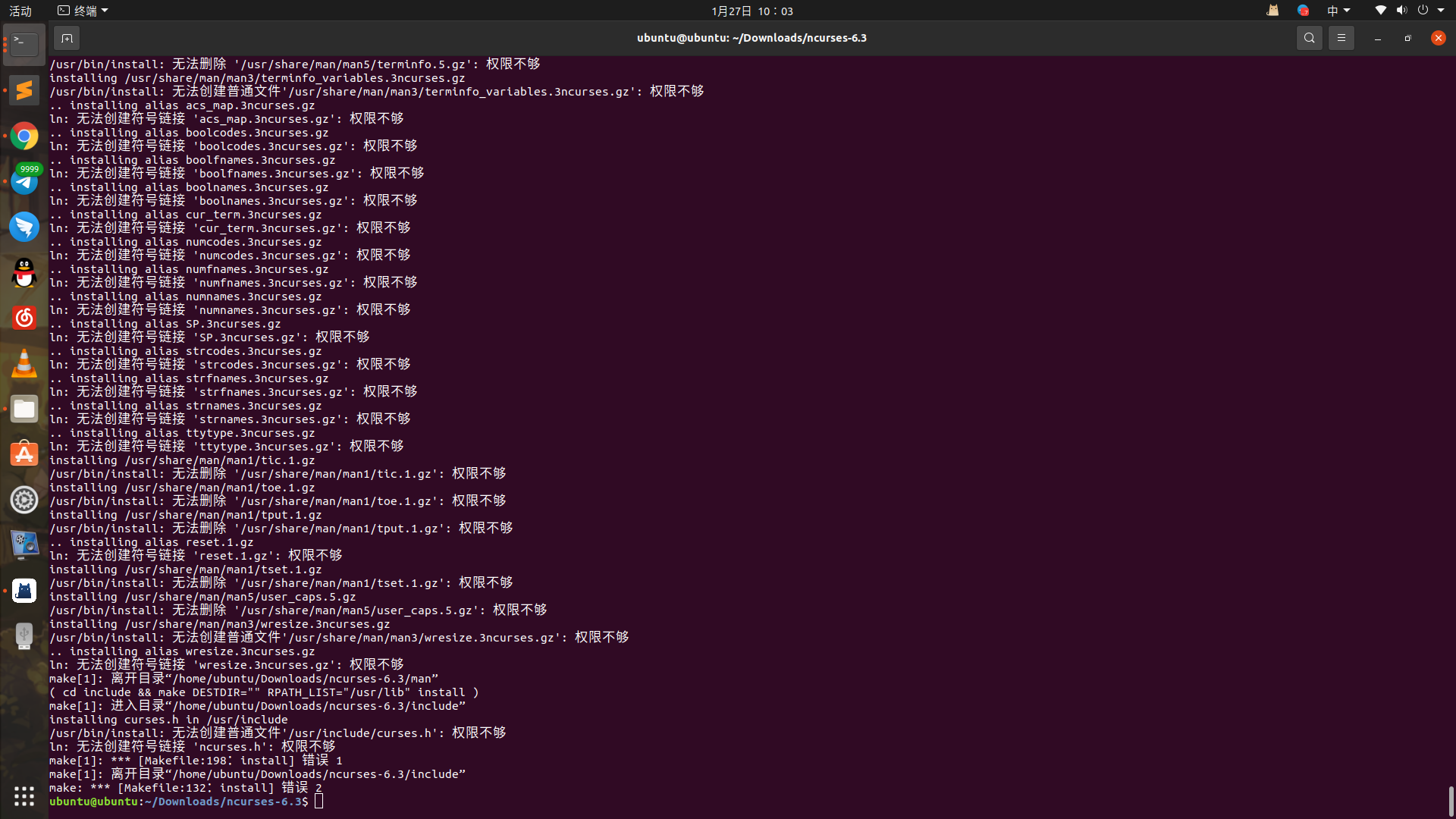Open the Files manager from dock
This screenshot has height=819, width=1456.
[x=24, y=409]
